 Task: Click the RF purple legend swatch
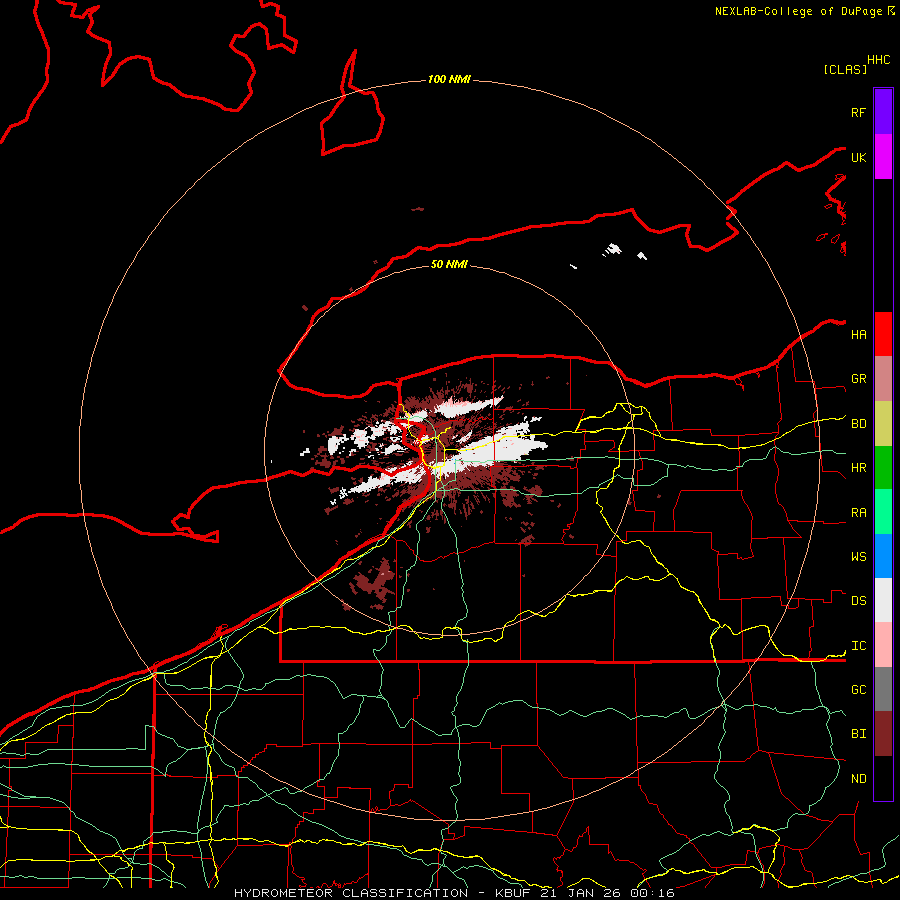click(x=883, y=112)
